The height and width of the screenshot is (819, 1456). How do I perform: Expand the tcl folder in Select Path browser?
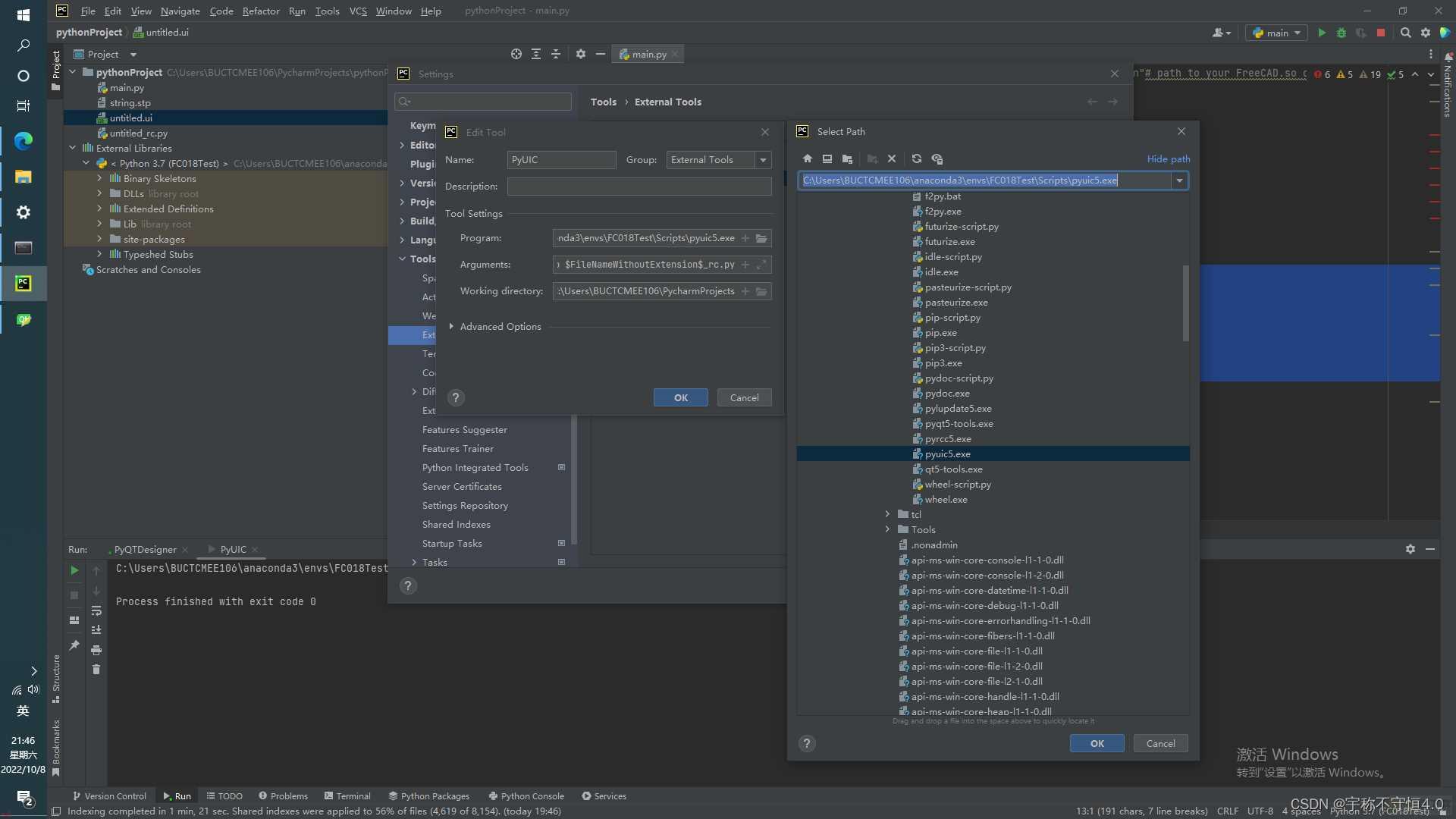(887, 514)
